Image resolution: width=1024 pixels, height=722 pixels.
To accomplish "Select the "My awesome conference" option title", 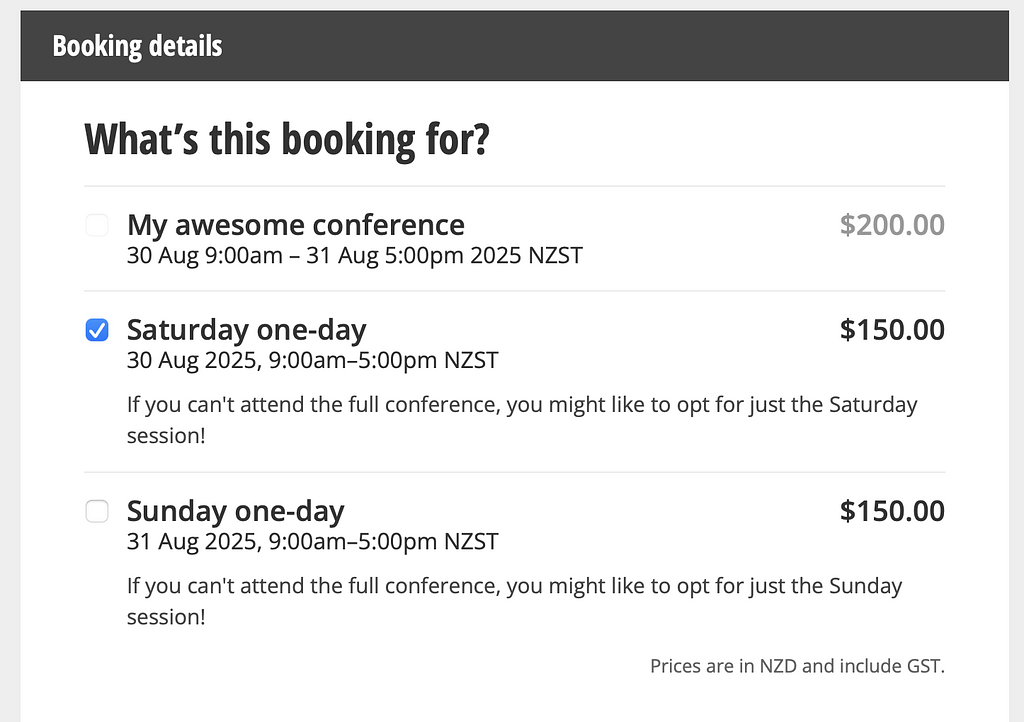I will (295, 225).
